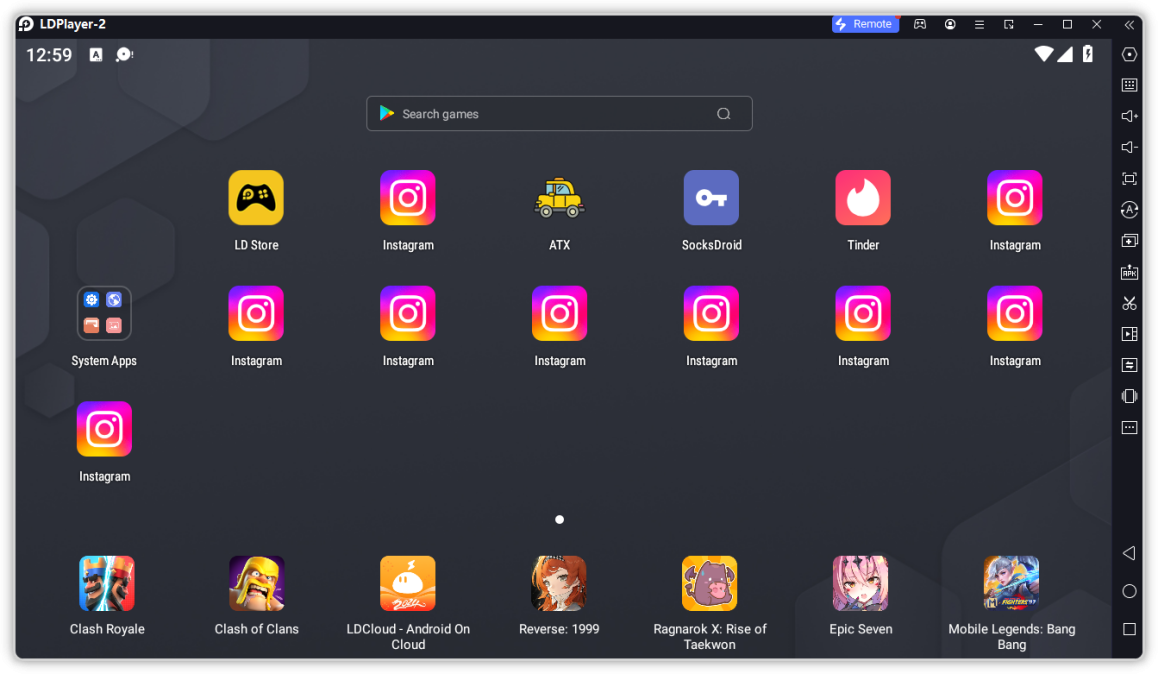Viewport: 1158px width, 674px height.
Task: Click the shake device sidebar icon
Action: point(1129,396)
